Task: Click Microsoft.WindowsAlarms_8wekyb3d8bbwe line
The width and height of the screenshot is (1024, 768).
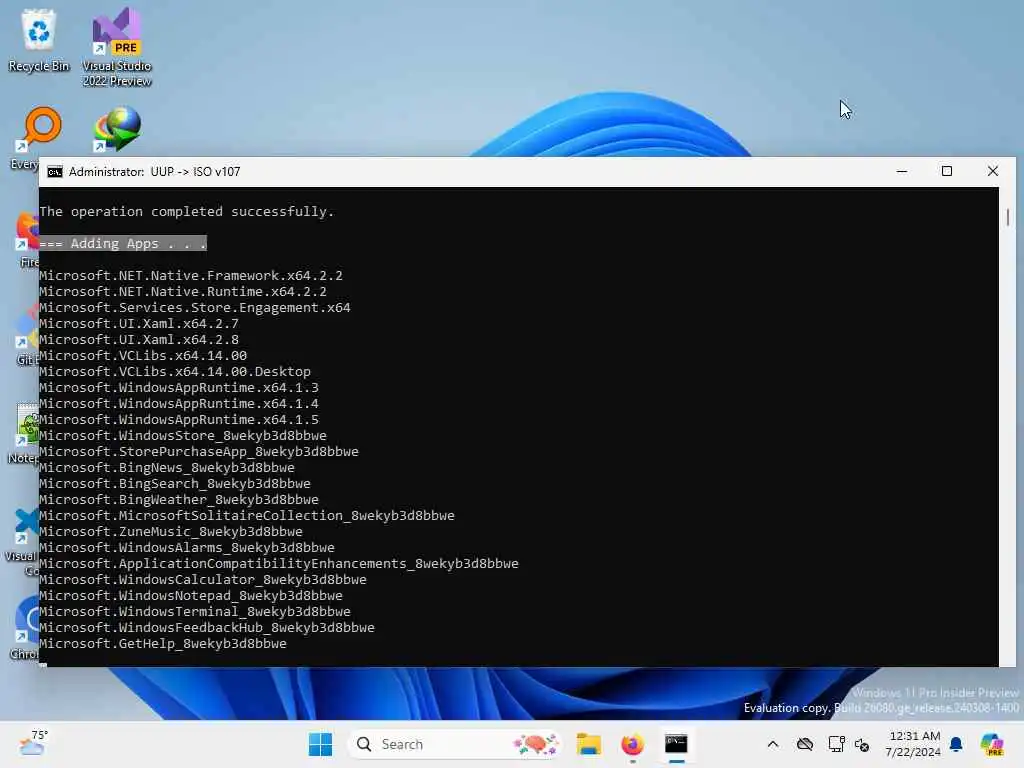Action: coord(187,547)
